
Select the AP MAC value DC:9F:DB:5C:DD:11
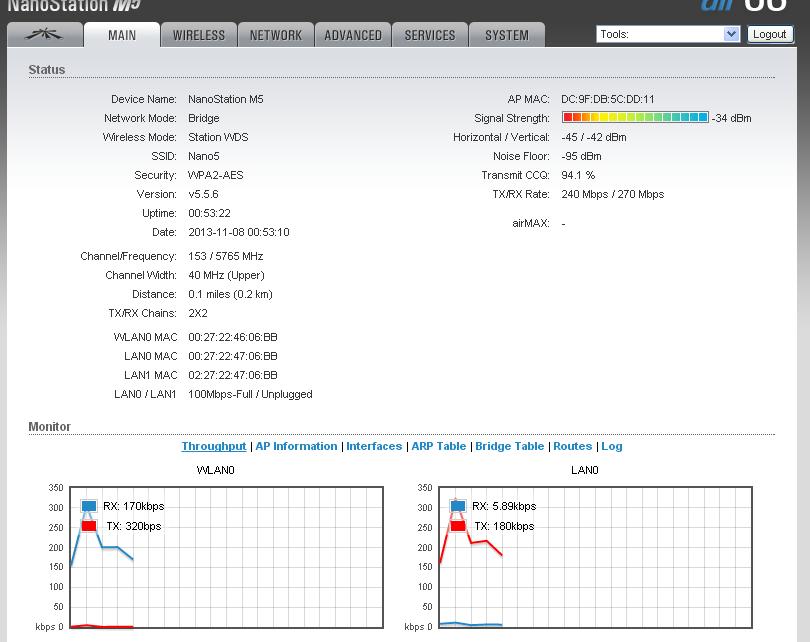[608, 99]
